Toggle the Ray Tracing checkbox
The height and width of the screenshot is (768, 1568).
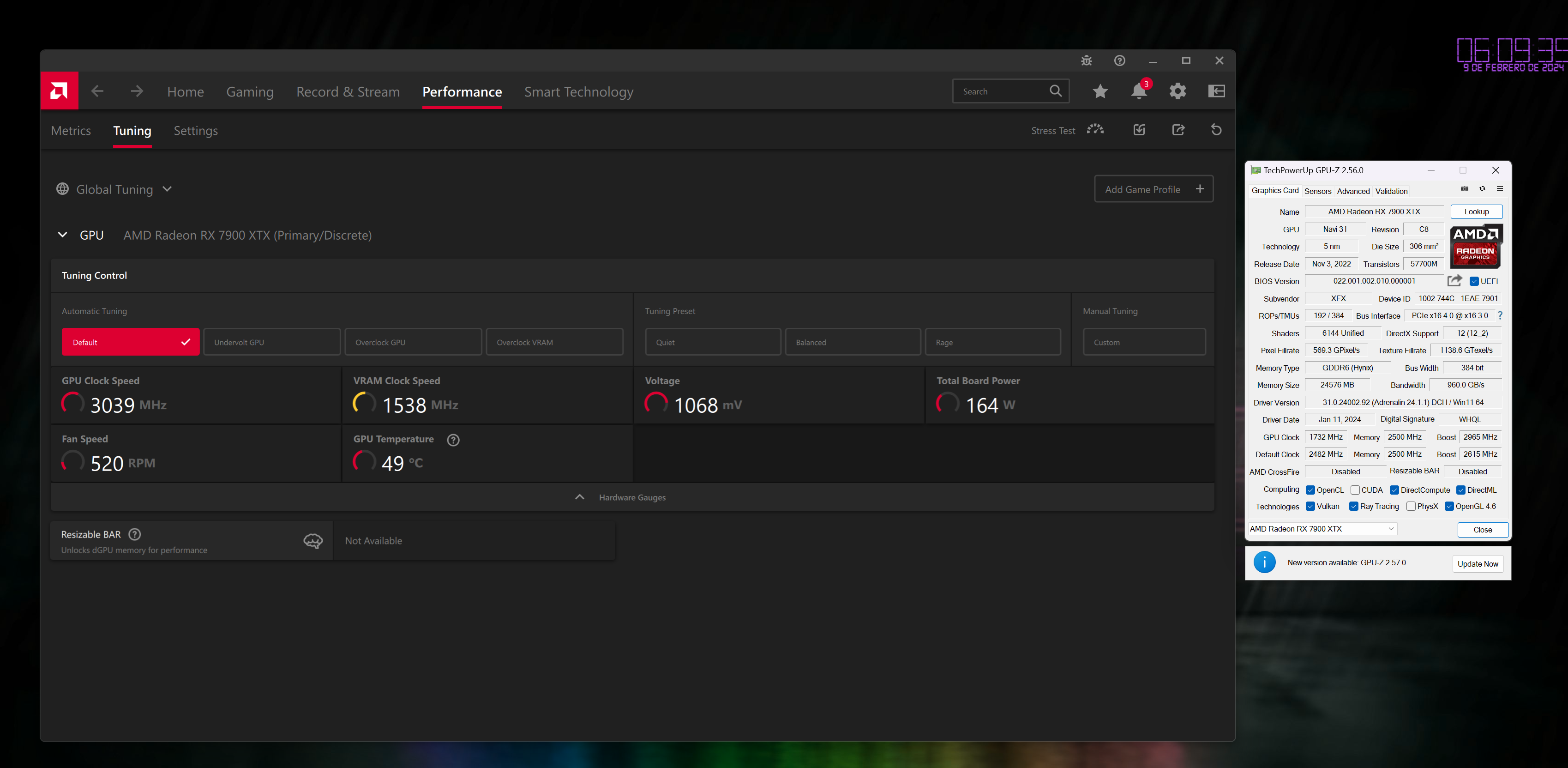[x=1354, y=507]
